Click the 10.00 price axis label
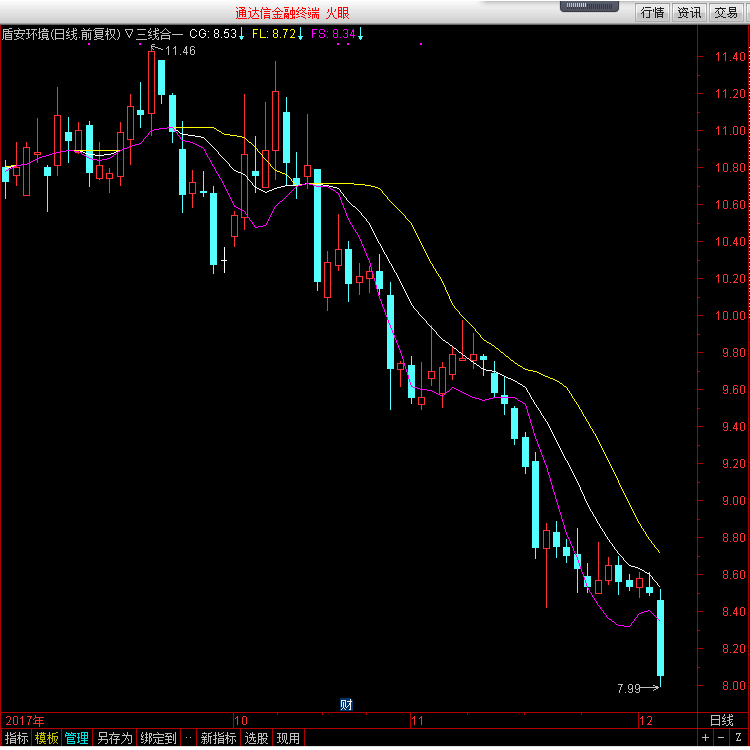 click(x=730, y=316)
